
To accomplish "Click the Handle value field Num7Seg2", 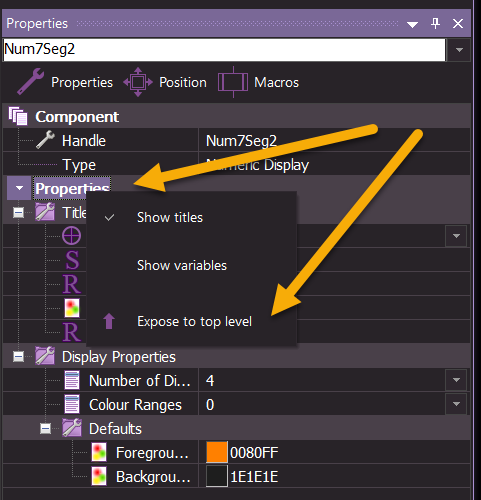I will point(334,141).
